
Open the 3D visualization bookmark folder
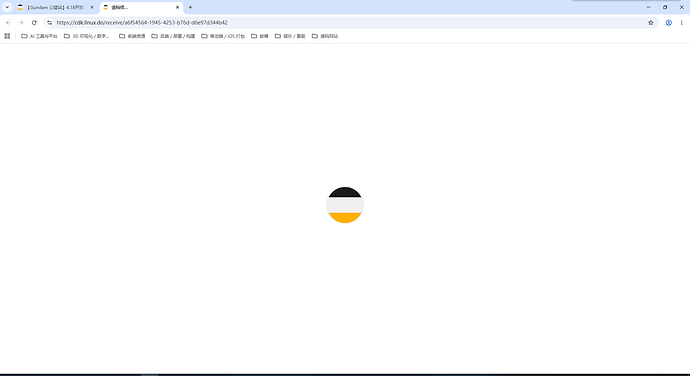(x=87, y=36)
